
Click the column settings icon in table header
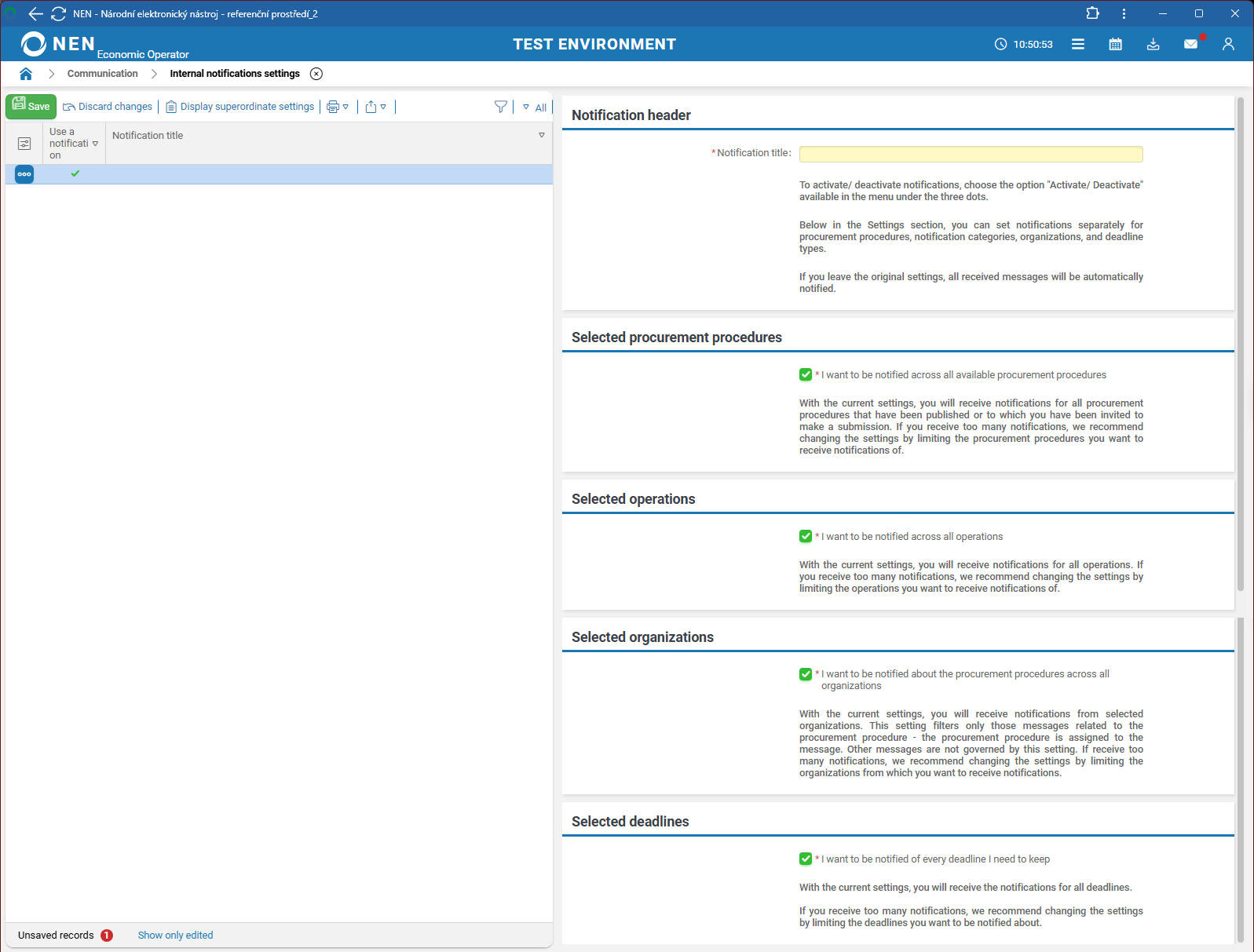(24, 144)
